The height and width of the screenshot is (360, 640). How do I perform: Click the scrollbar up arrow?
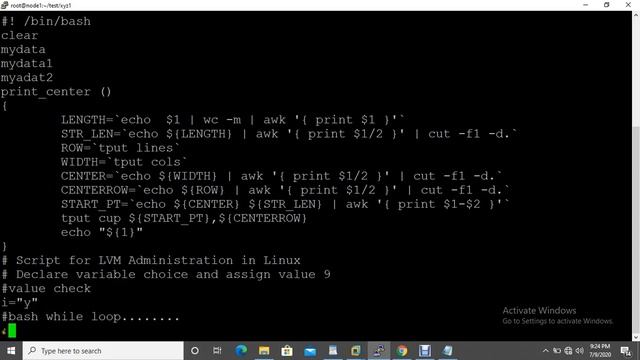[x=636, y=15]
